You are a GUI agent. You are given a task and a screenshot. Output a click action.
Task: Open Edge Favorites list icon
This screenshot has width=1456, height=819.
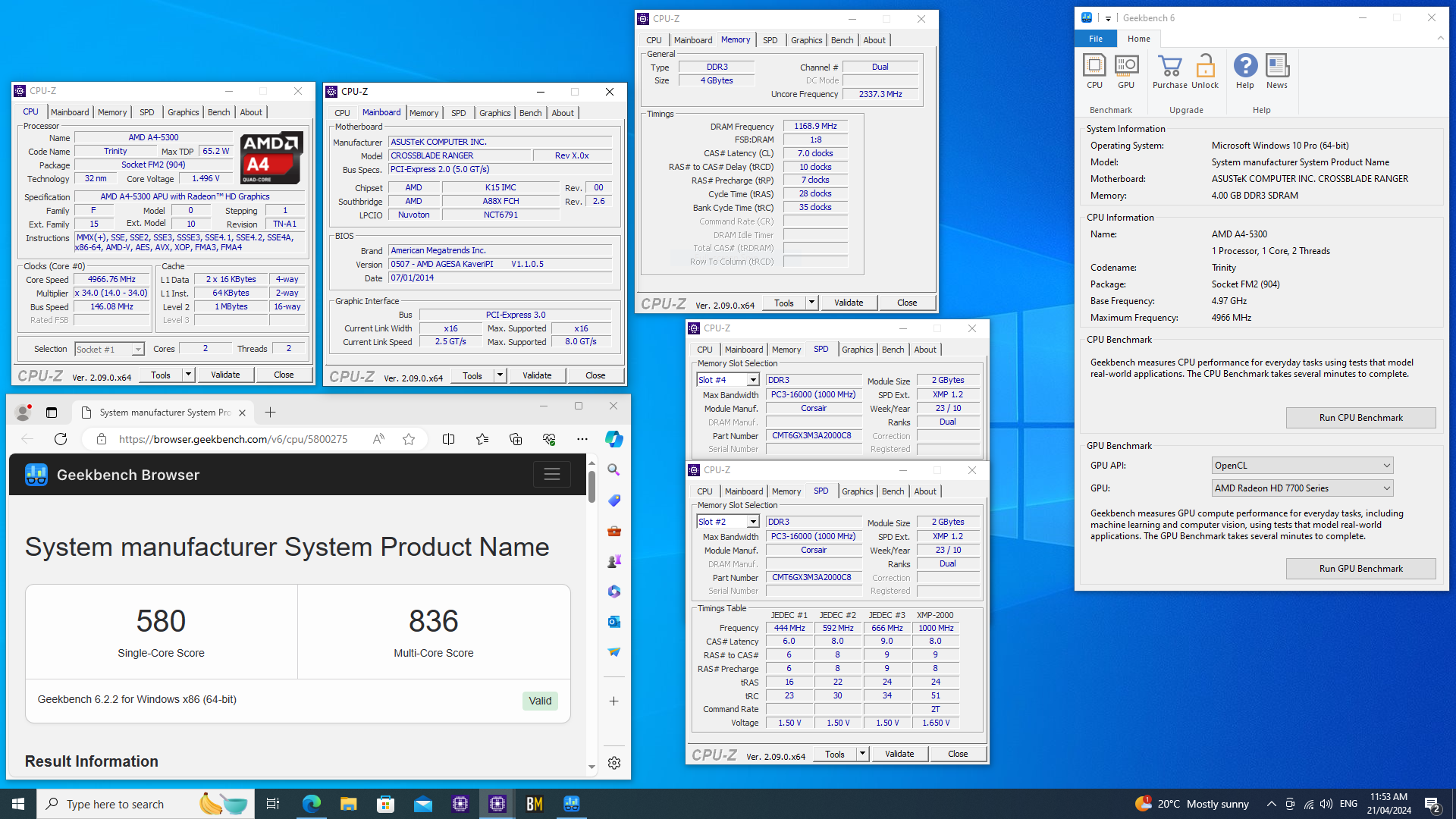(x=482, y=439)
